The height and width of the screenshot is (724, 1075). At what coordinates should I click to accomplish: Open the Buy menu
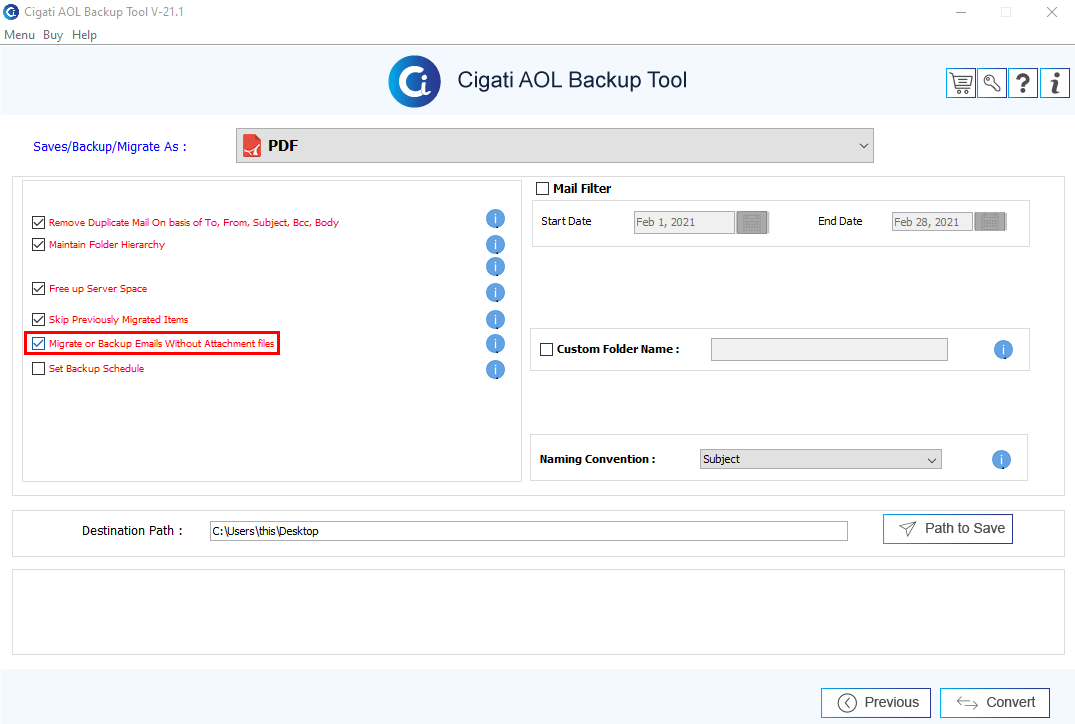point(53,35)
